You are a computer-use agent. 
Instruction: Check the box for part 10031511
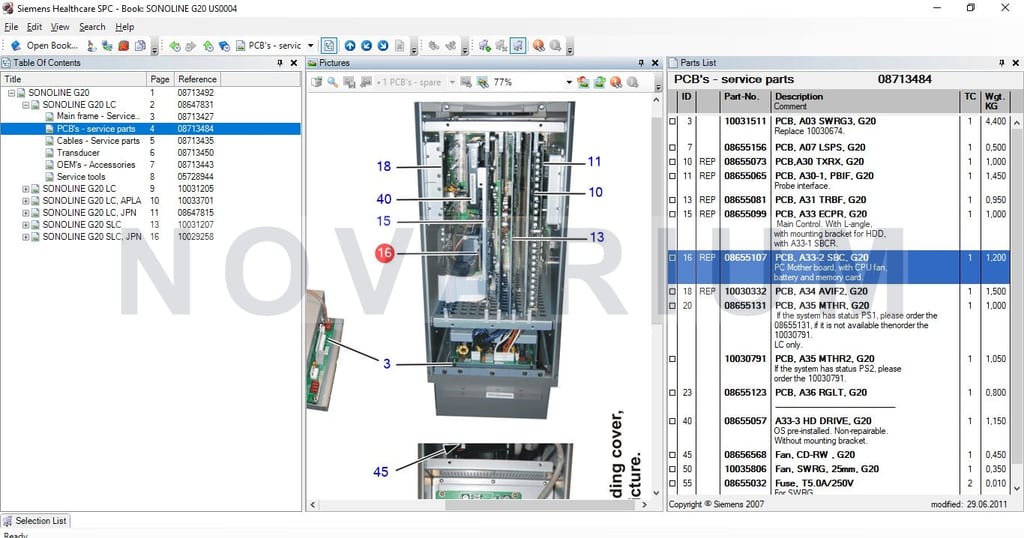pyautogui.click(x=673, y=121)
